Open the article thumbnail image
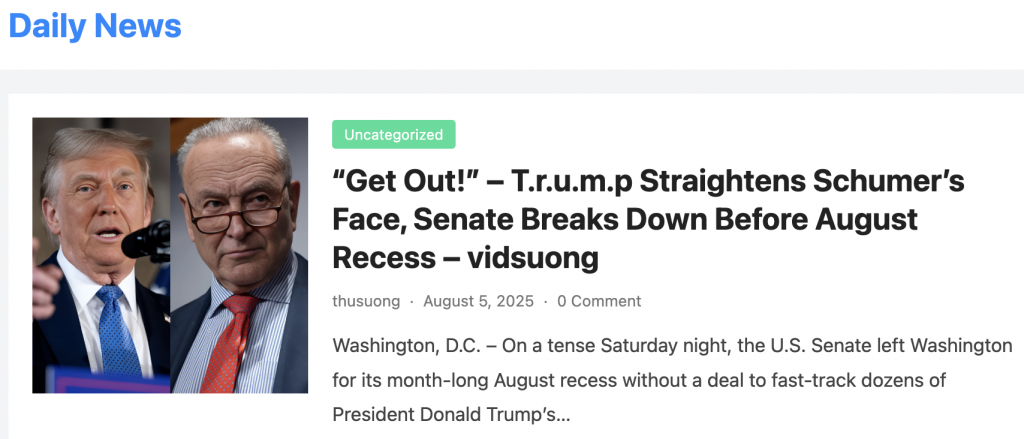This screenshot has height=439, width=1024. tap(170, 255)
